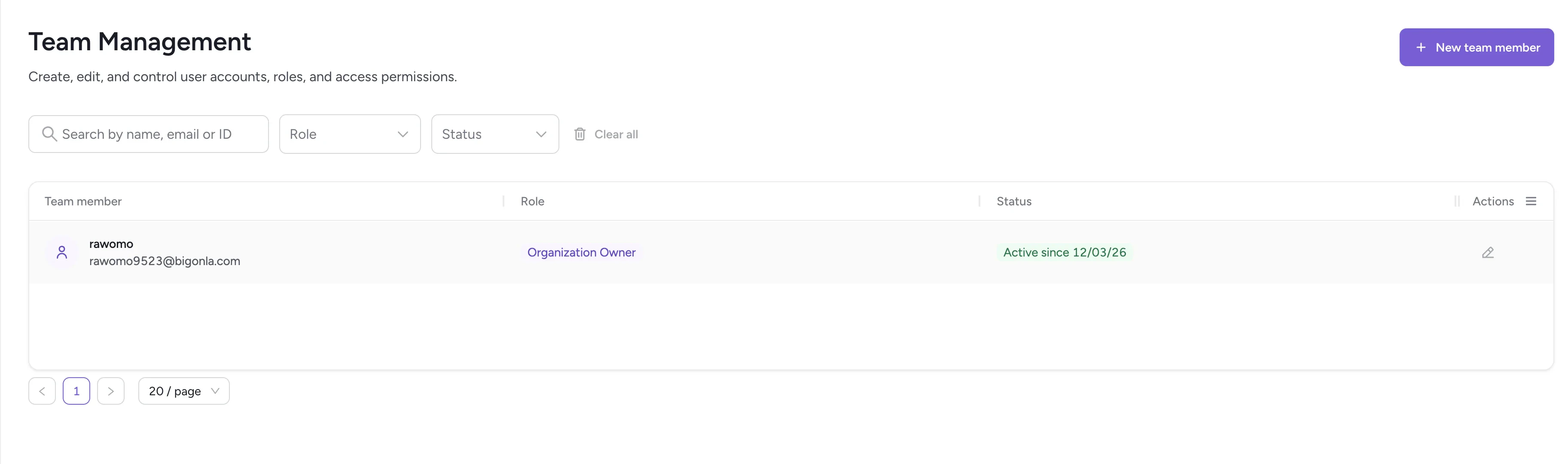Image resolution: width=1568 pixels, height=464 pixels.
Task: Click the Clear all filters option
Action: (x=616, y=134)
